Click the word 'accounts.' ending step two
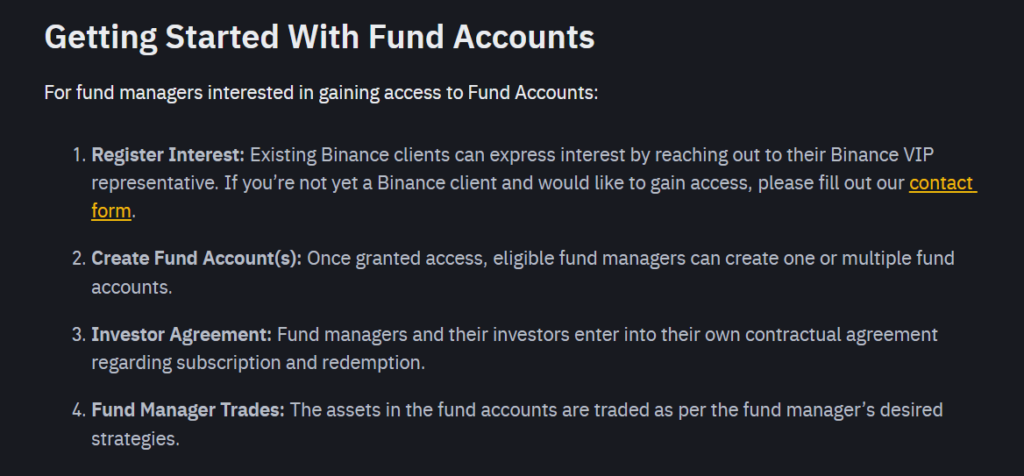 point(132,287)
